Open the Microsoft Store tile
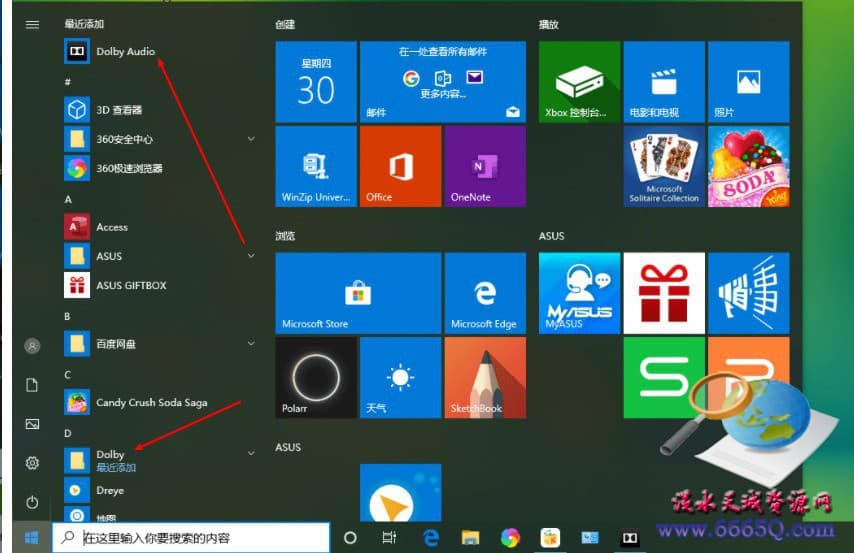The width and height of the screenshot is (854, 553). click(x=358, y=293)
